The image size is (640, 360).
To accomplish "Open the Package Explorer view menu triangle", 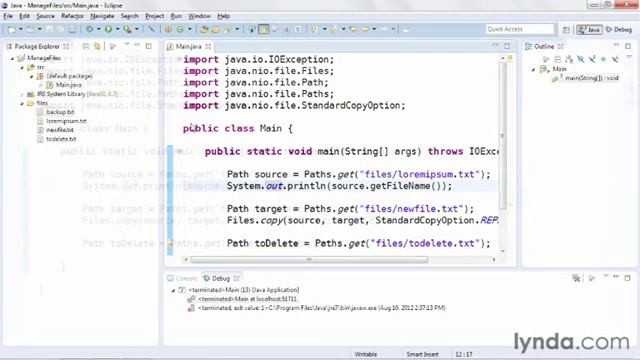I will click(127, 44).
